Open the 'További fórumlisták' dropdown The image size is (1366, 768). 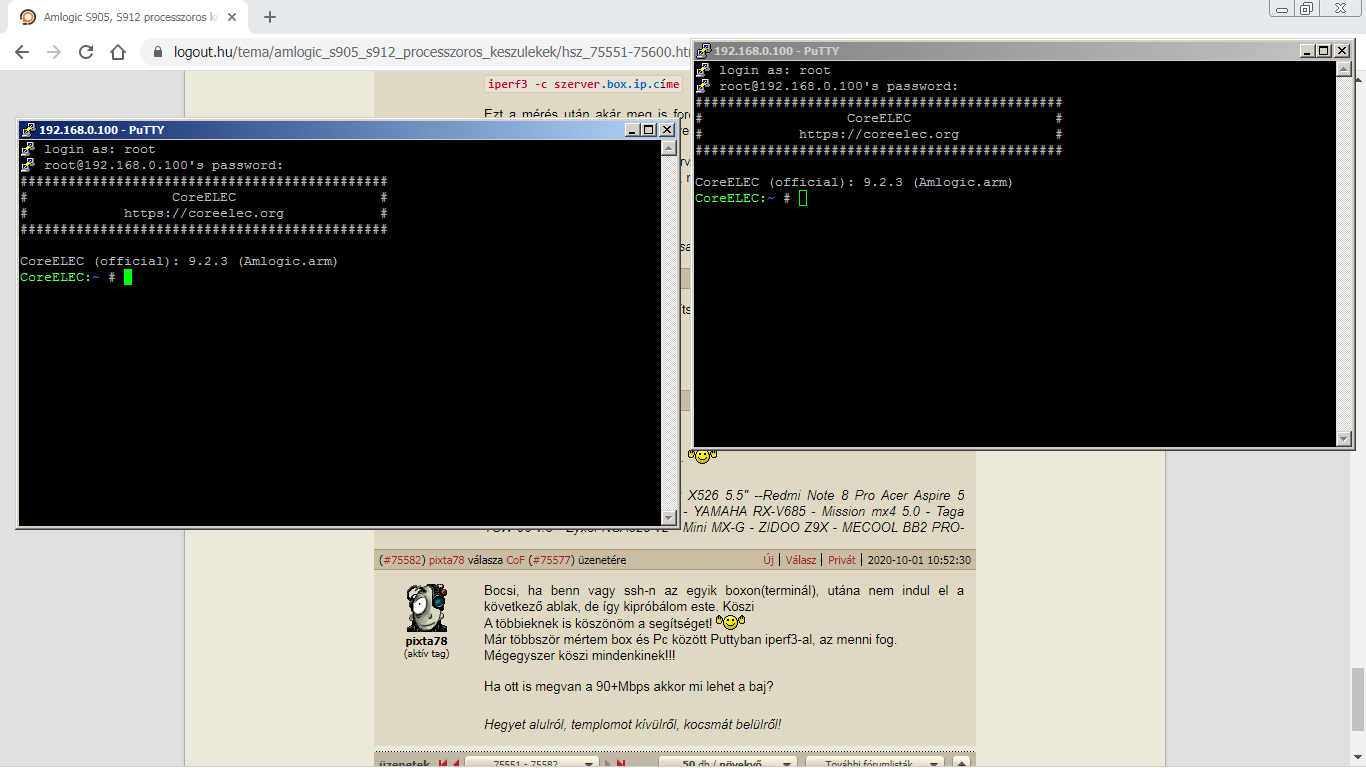[x=876, y=763]
